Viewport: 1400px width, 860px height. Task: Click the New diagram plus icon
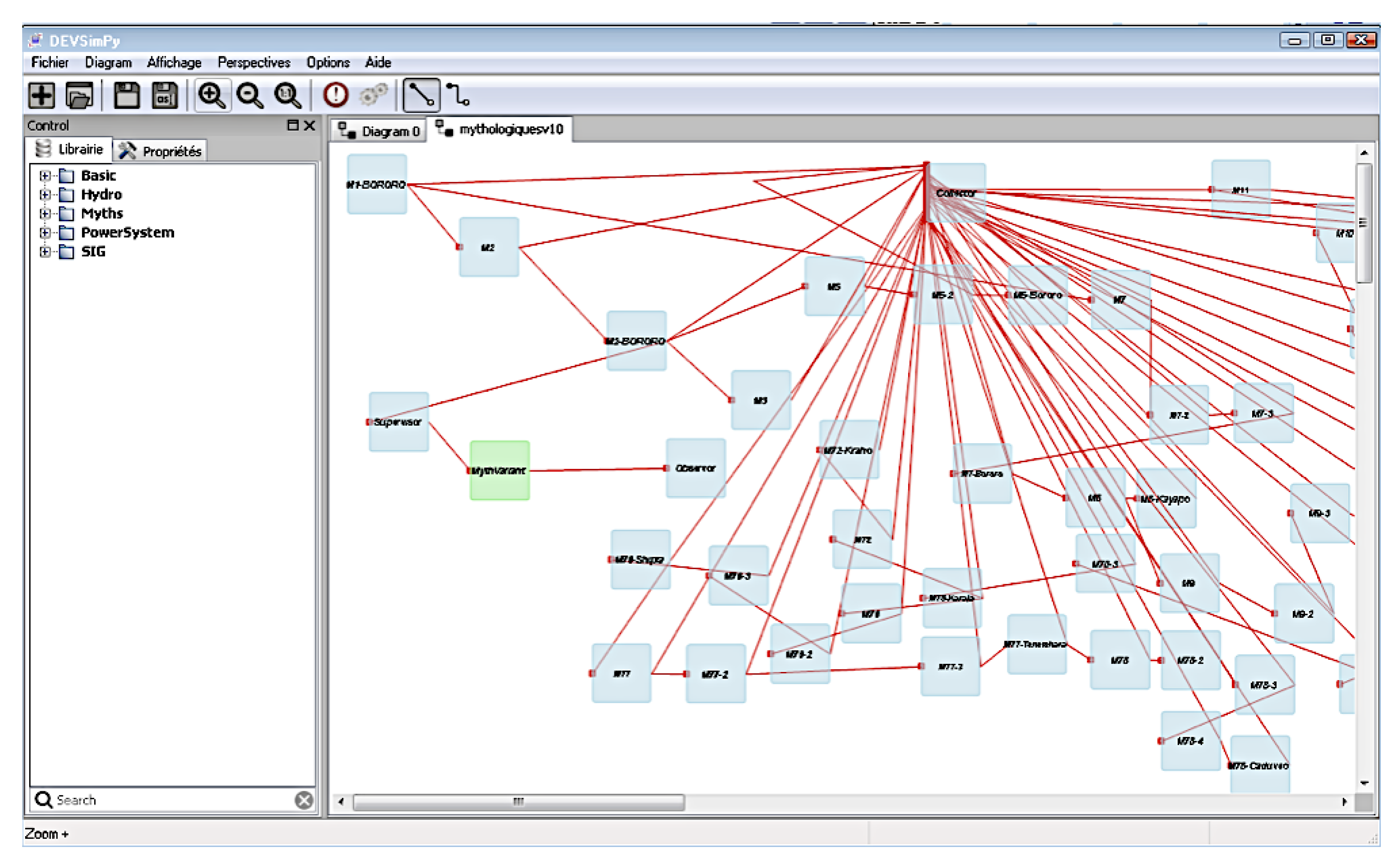pos(41,95)
